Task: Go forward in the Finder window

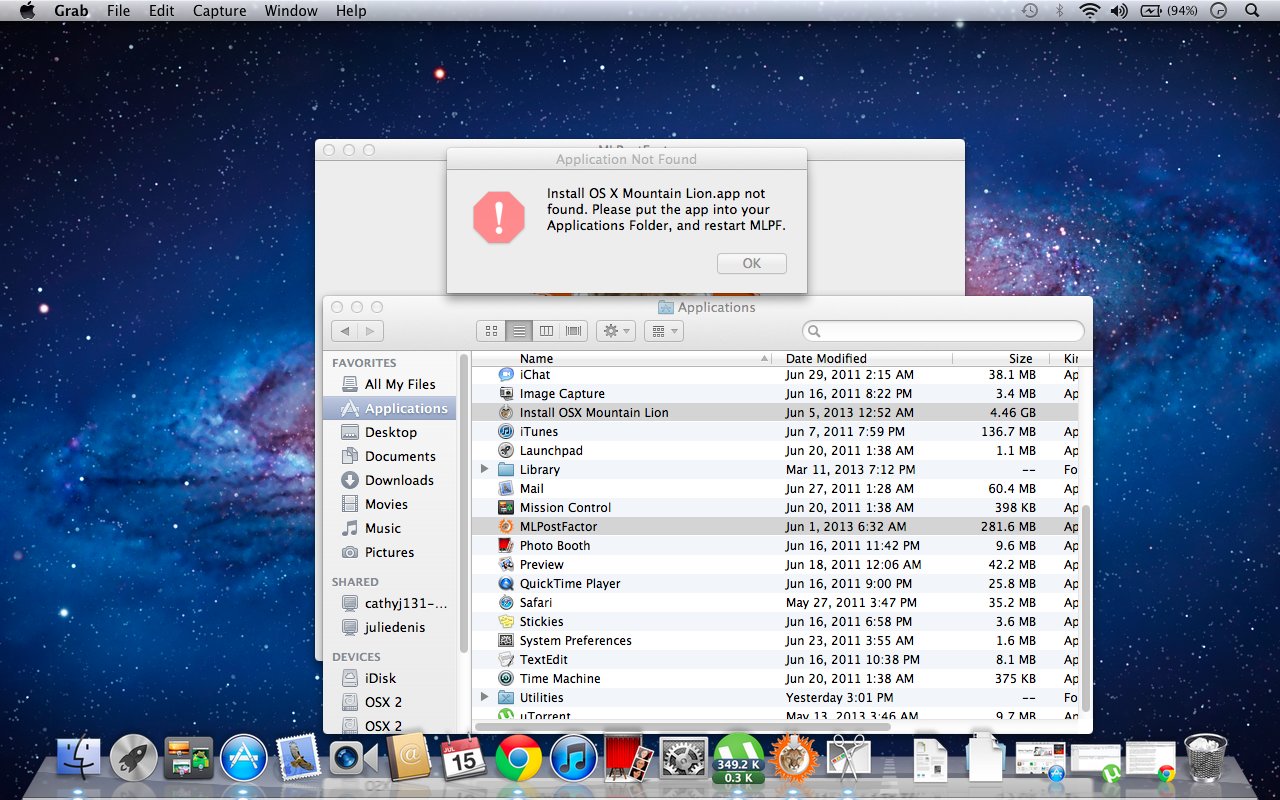Action: pos(370,331)
